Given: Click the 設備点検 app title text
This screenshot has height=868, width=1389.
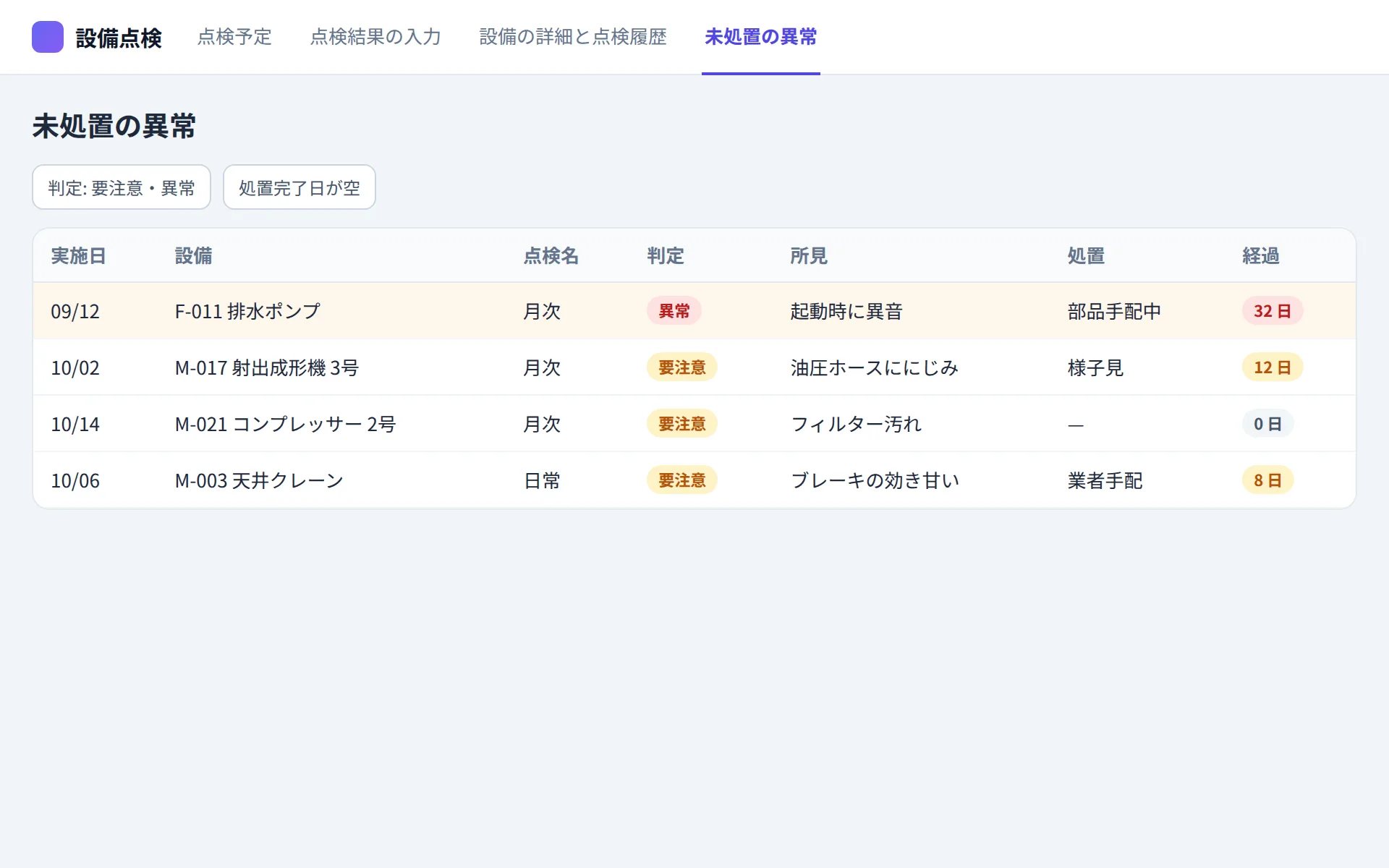Looking at the screenshot, I should (119, 38).
